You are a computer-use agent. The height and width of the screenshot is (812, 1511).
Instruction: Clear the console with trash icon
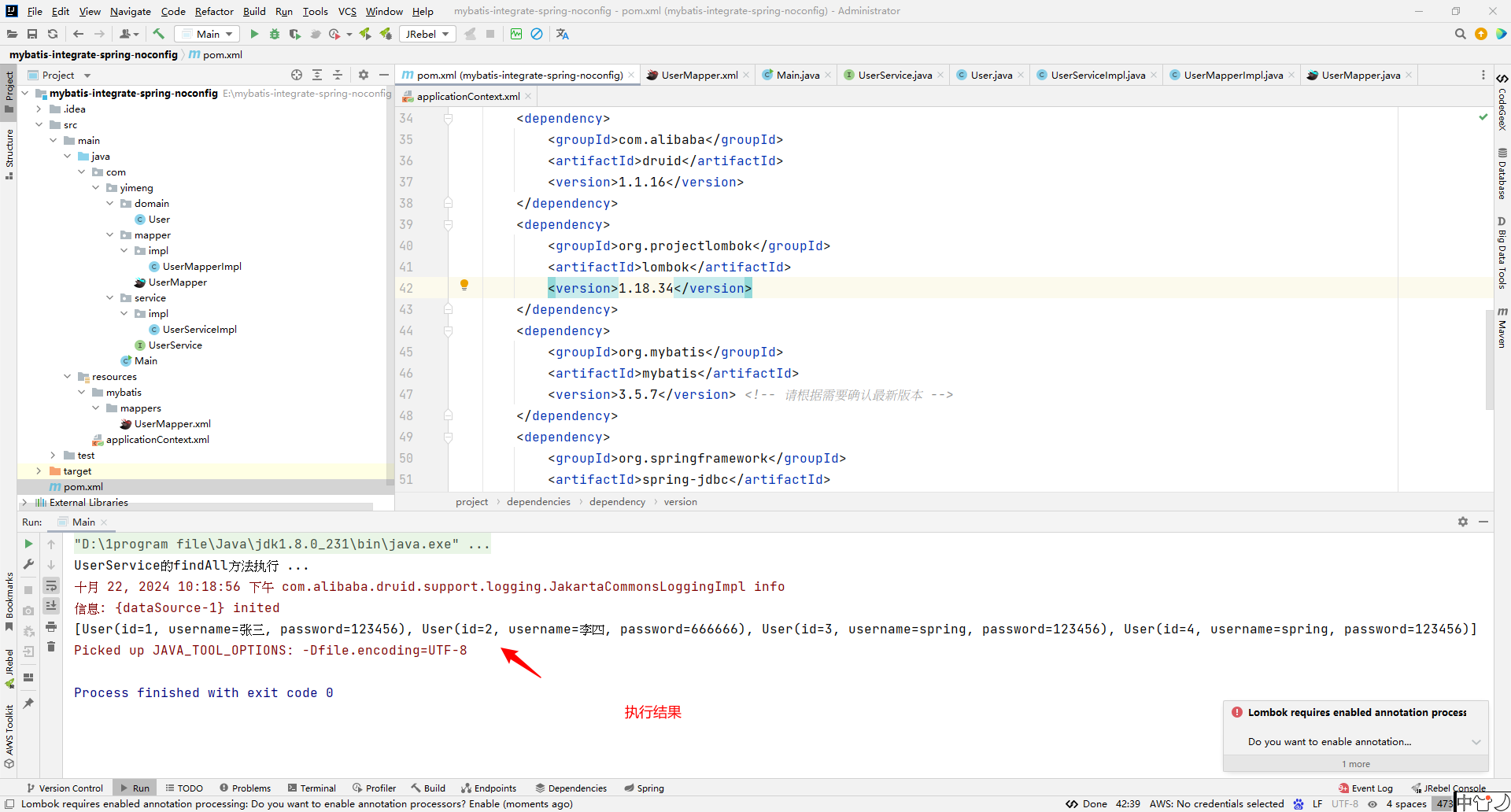(51, 647)
